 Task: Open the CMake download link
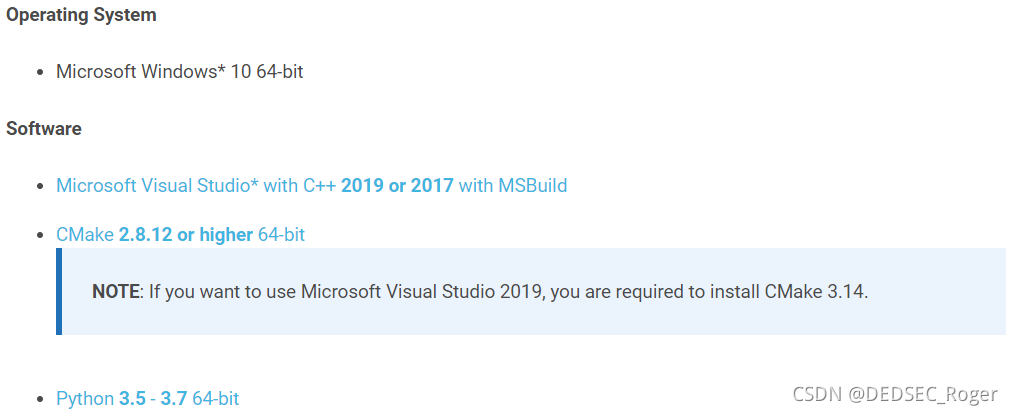point(180,234)
